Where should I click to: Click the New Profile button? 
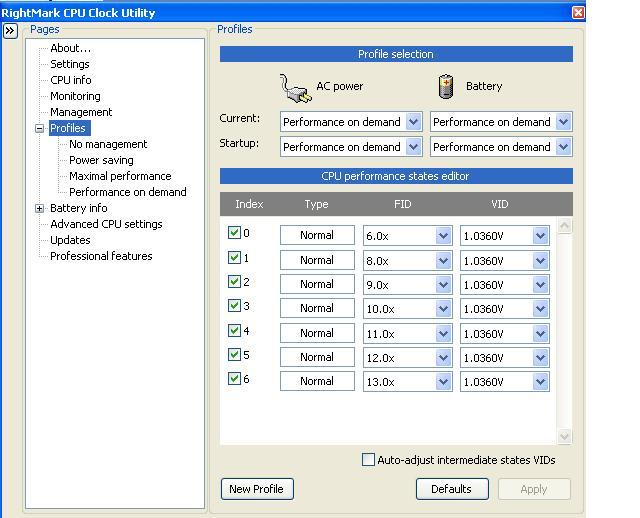coord(256,489)
